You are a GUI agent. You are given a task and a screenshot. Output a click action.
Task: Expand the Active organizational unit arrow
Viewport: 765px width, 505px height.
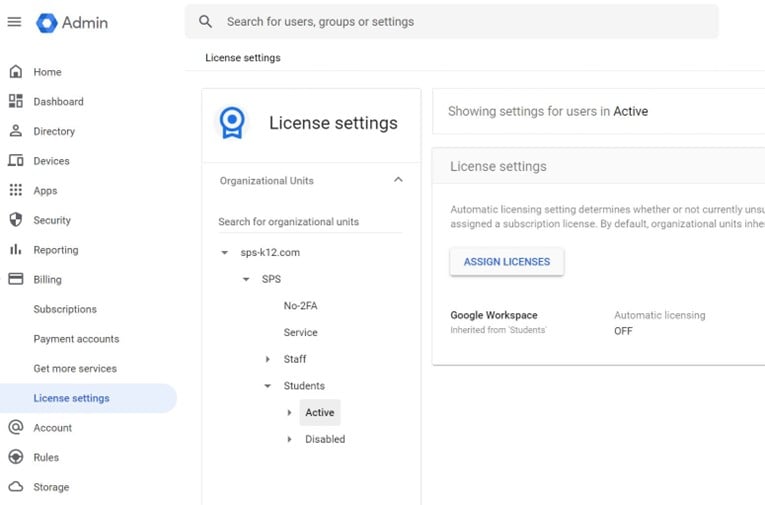[289, 413]
